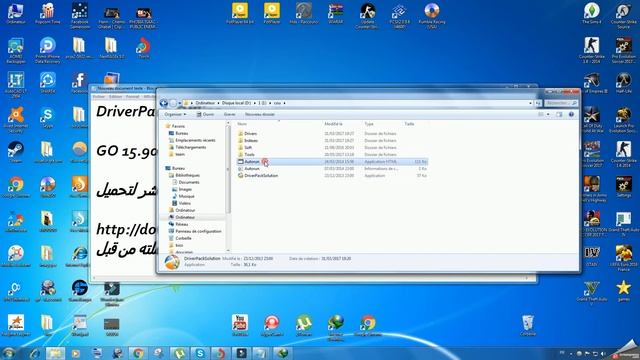Sort files by the Type column header

tap(369, 124)
